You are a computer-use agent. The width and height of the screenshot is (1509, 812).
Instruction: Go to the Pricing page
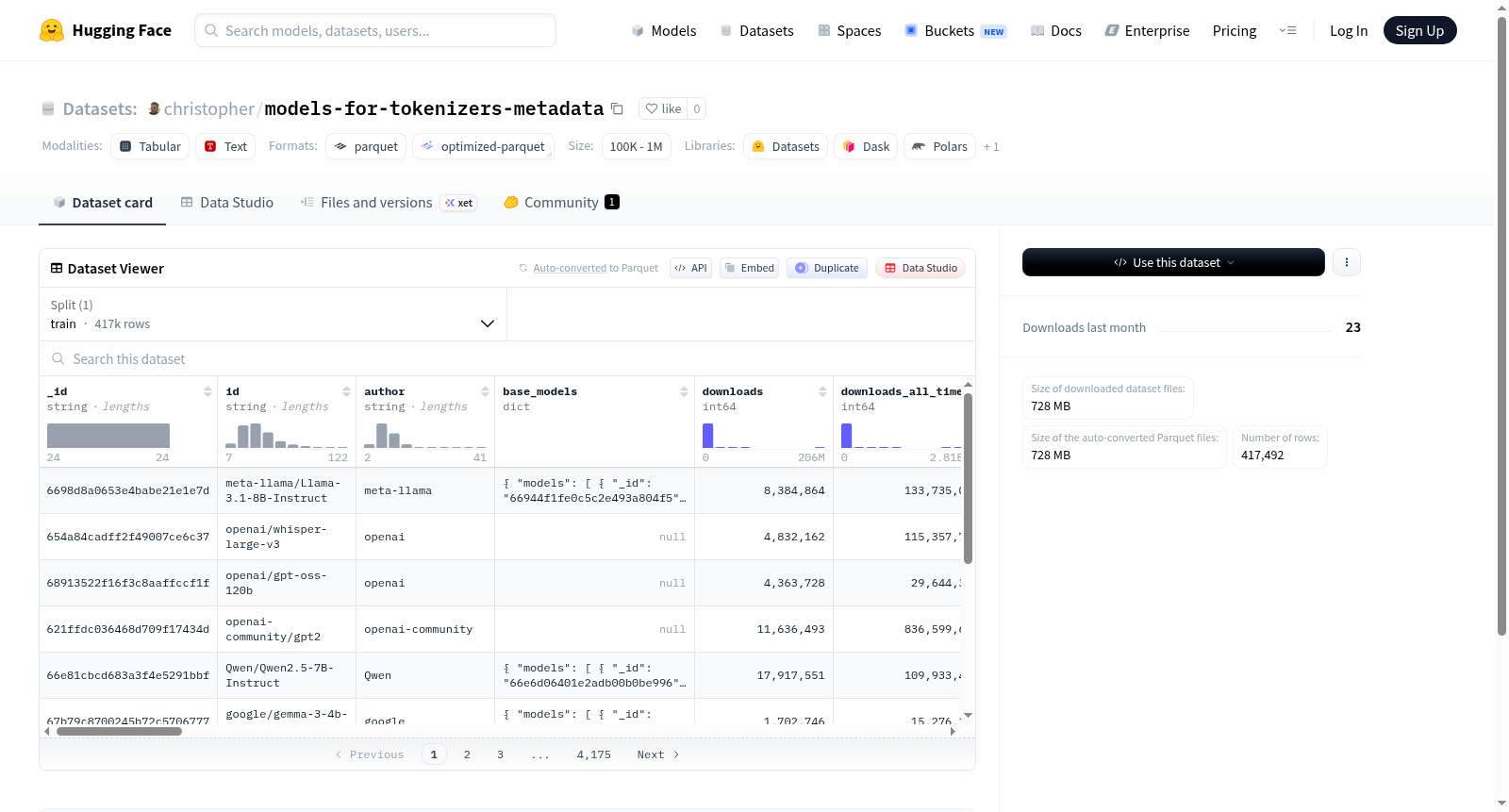click(x=1235, y=30)
